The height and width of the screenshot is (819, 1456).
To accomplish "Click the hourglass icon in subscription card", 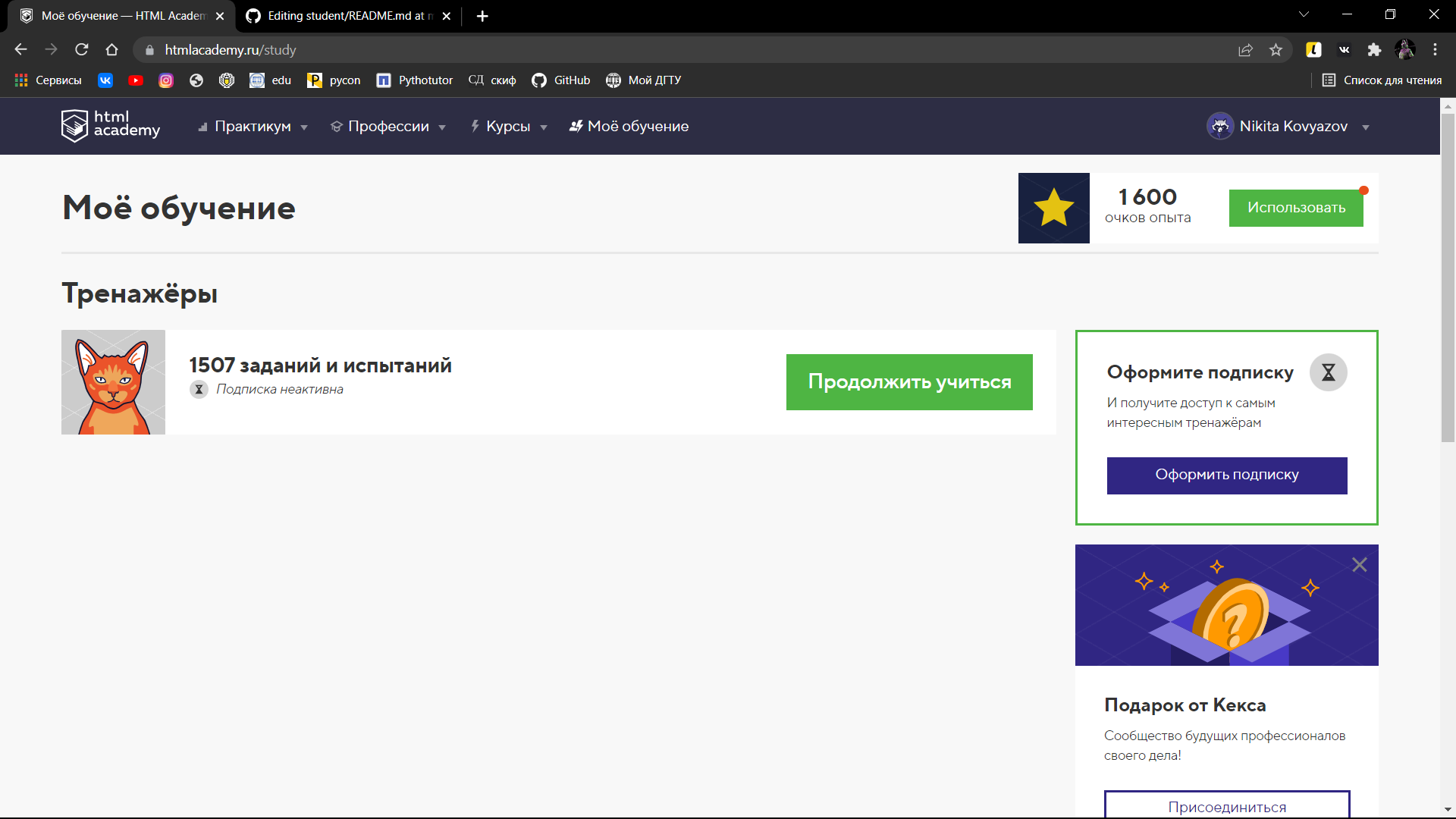I will coord(1328,372).
